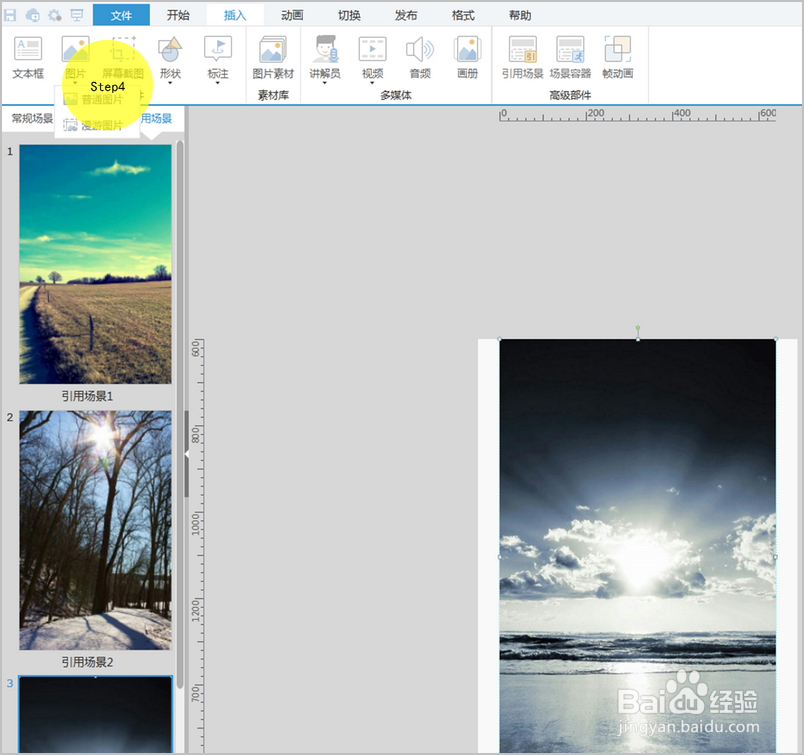
Task: Open the 文件 menu
Action: [122, 15]
